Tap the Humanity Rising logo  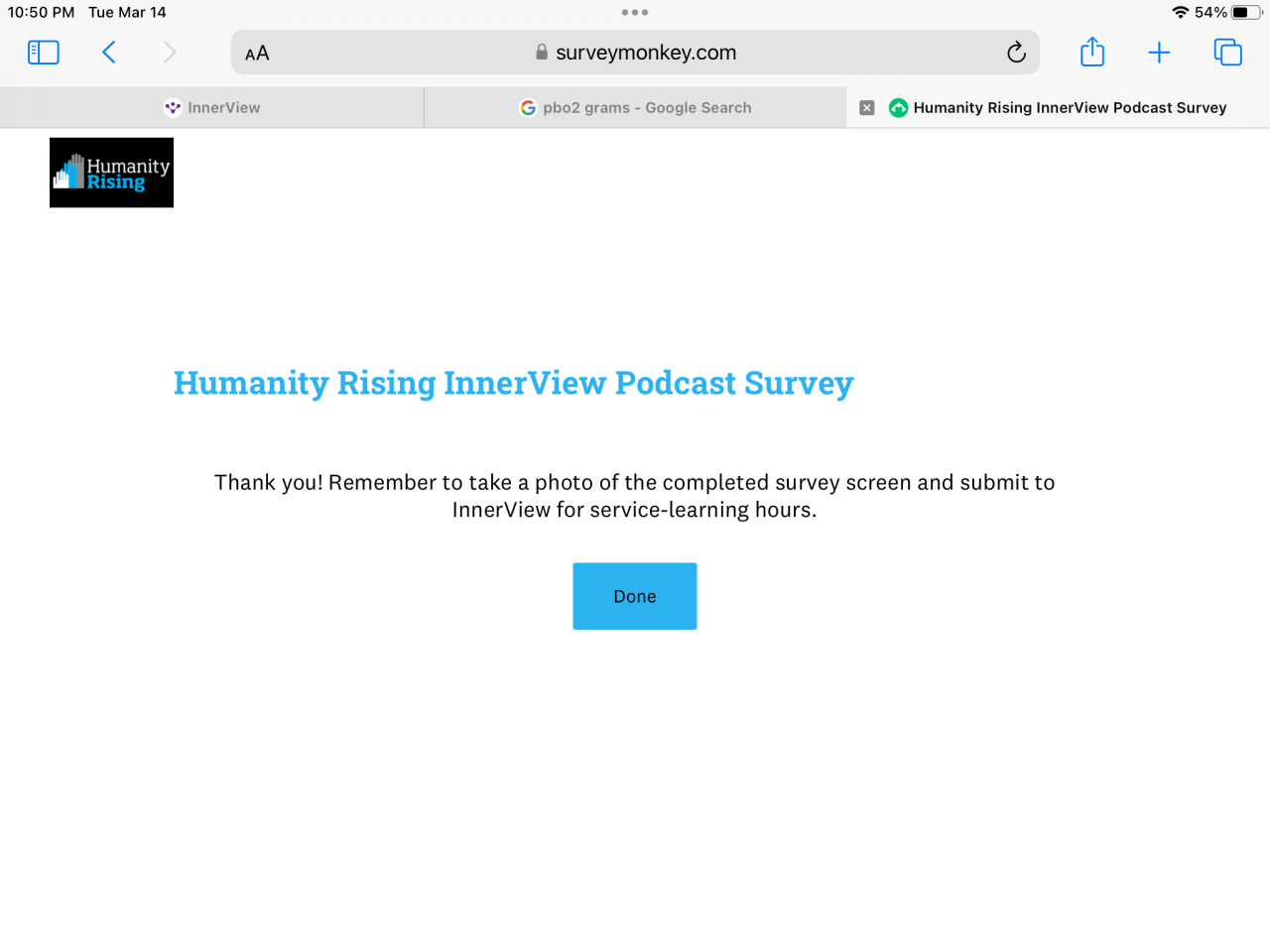(x=111, y=173)
